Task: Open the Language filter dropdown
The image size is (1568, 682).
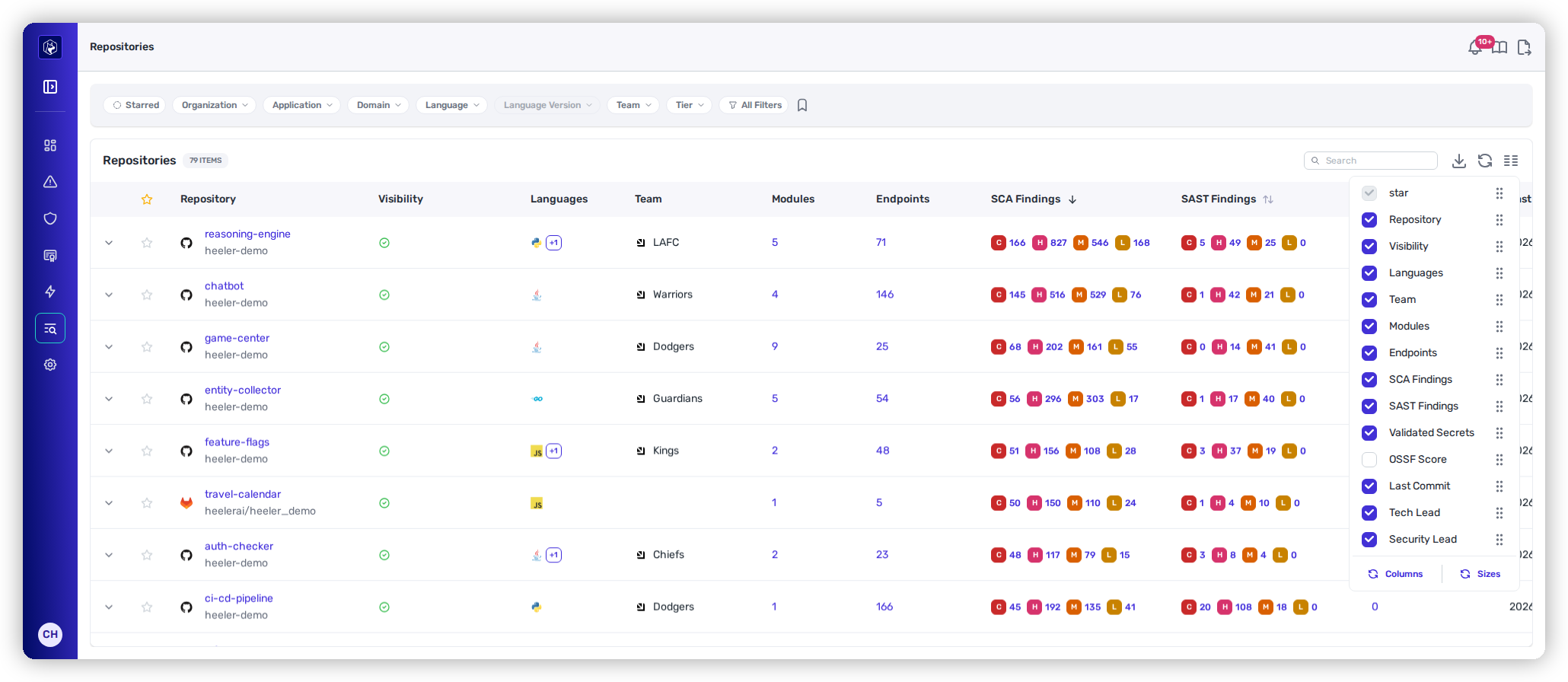Action: pyautogui.click(x=452, y=105)
